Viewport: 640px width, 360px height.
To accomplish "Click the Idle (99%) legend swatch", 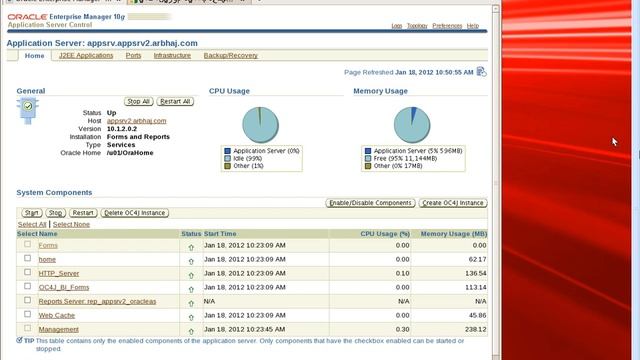I will click(x=227, y=158).
